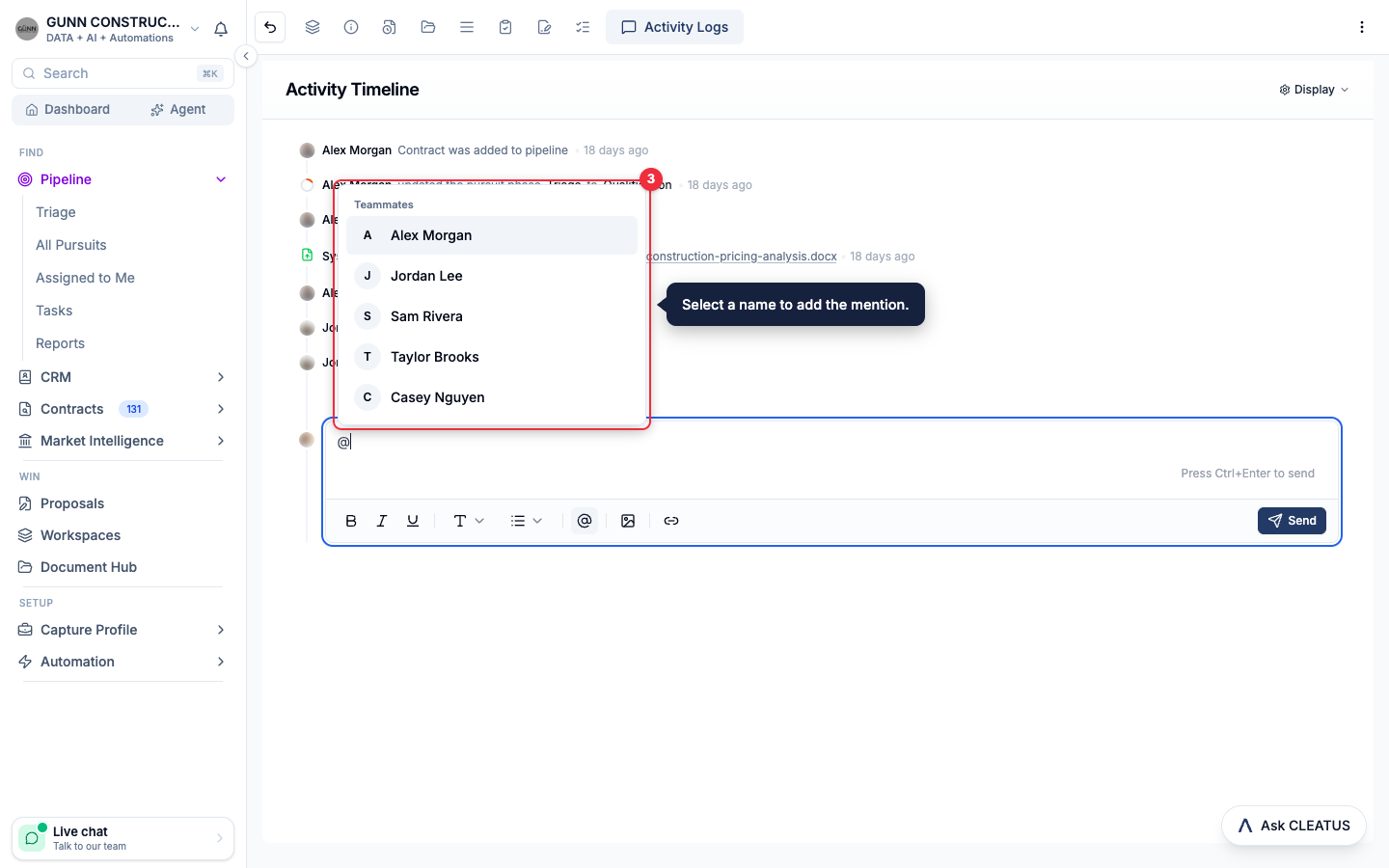This screenshot has height=868, width=1389.
Task: Expand the Contracts section
Action: click(x=221, y=409)
